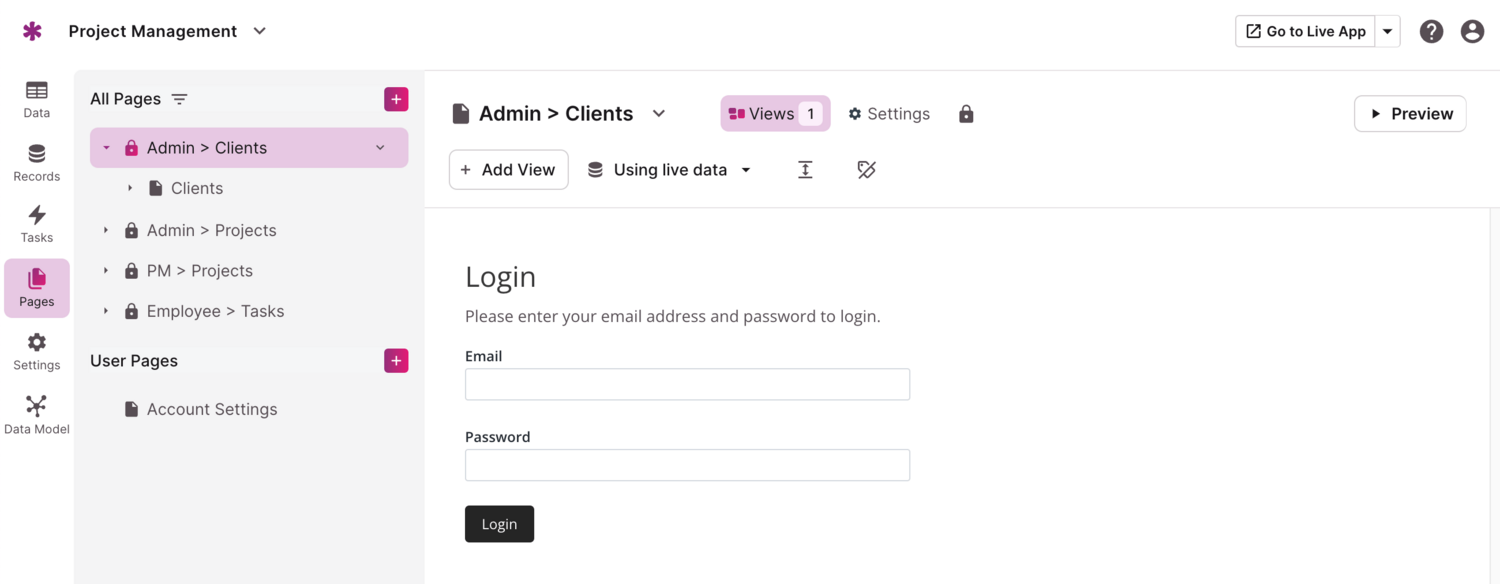Viewport: 1500px width, 584px height.
Task: Expand the Clients child page
Action: [x=130, y=189]
